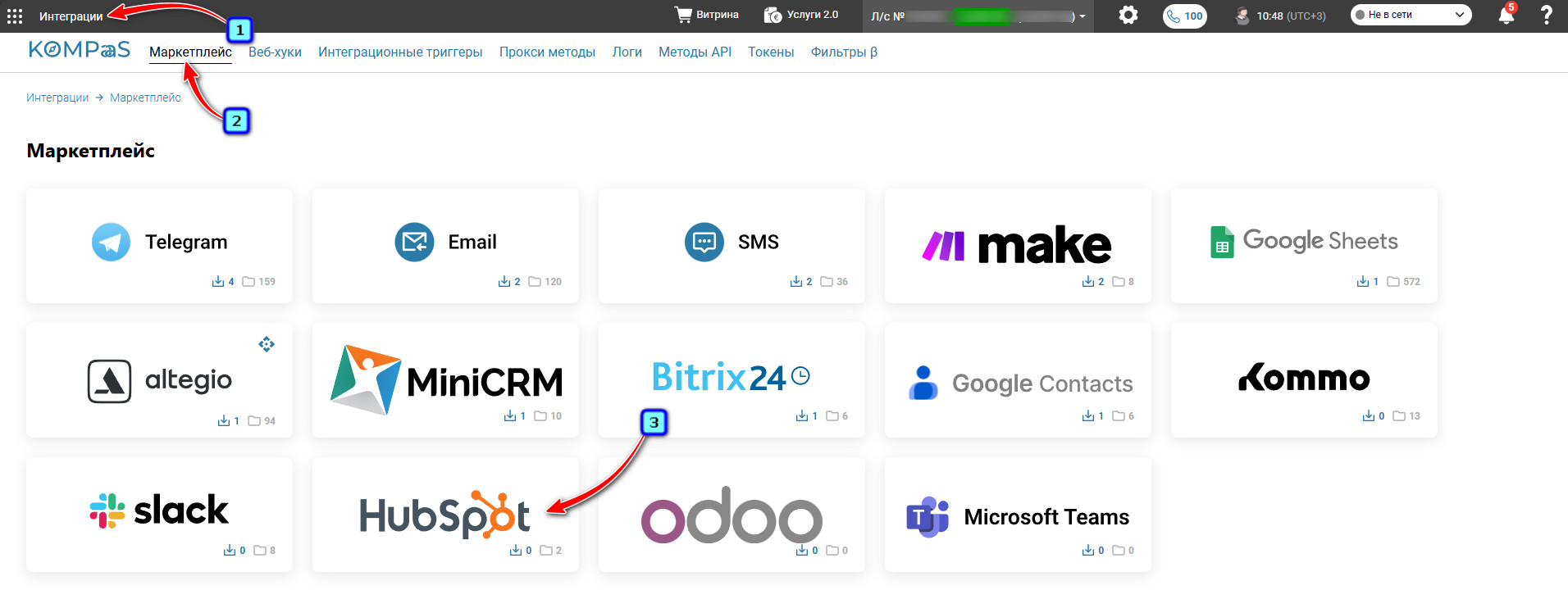
Task: Click the Telegram paper plane icon
Action: click(x=111, y=242)
